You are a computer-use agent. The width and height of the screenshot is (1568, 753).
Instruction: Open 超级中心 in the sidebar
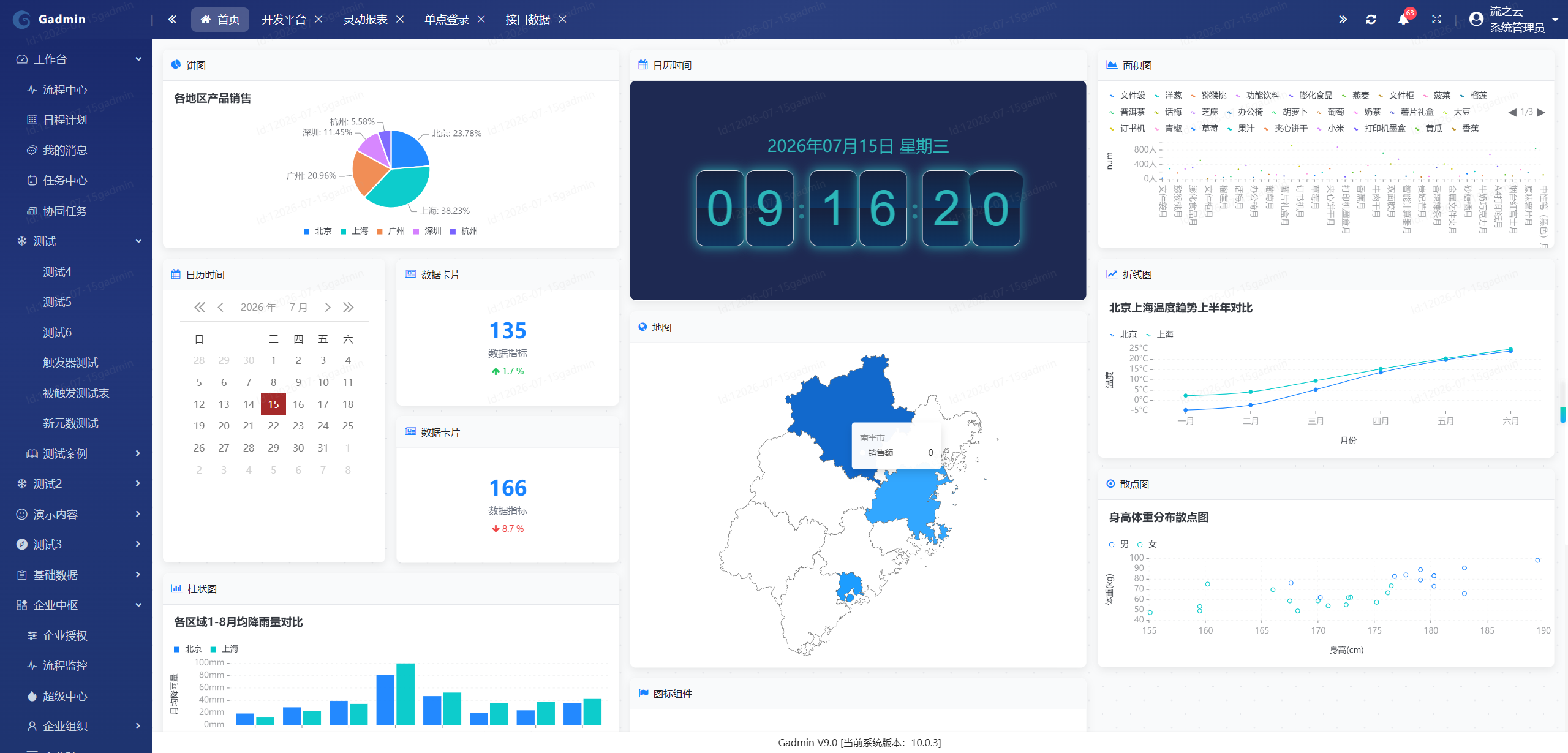(65, 696)
